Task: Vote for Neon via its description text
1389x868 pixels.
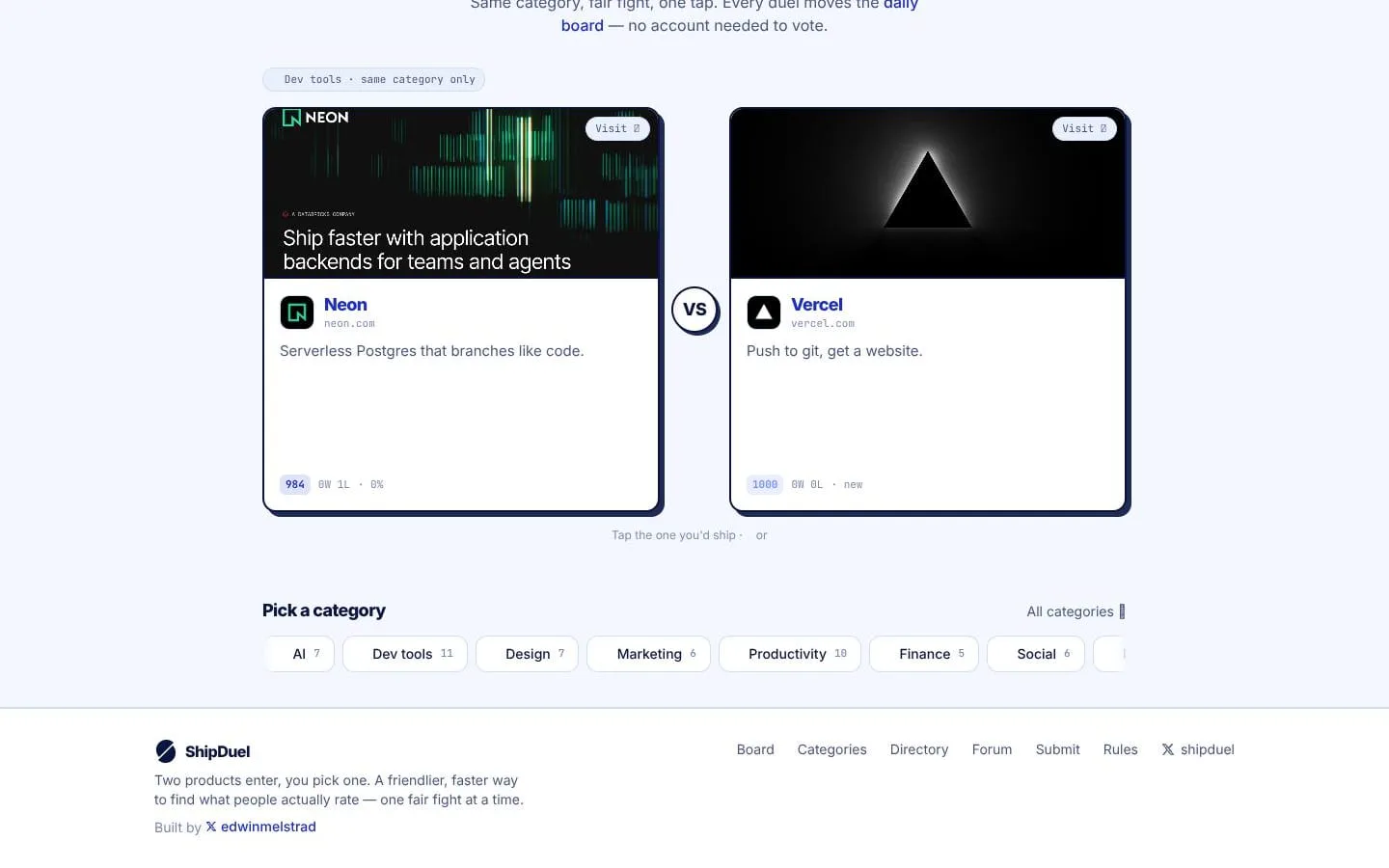Action: (431, 351)
